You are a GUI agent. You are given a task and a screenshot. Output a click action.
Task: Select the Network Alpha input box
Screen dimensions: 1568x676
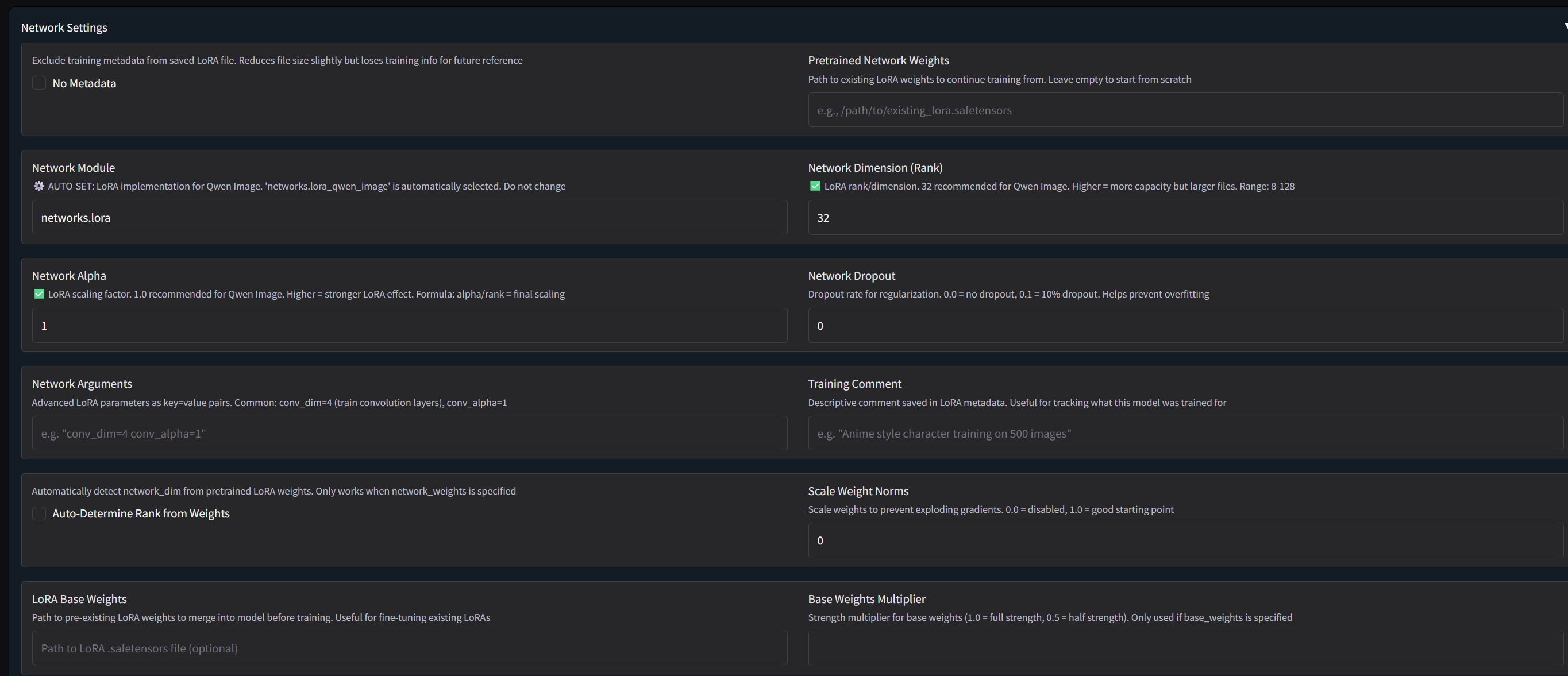pos(409,326)
